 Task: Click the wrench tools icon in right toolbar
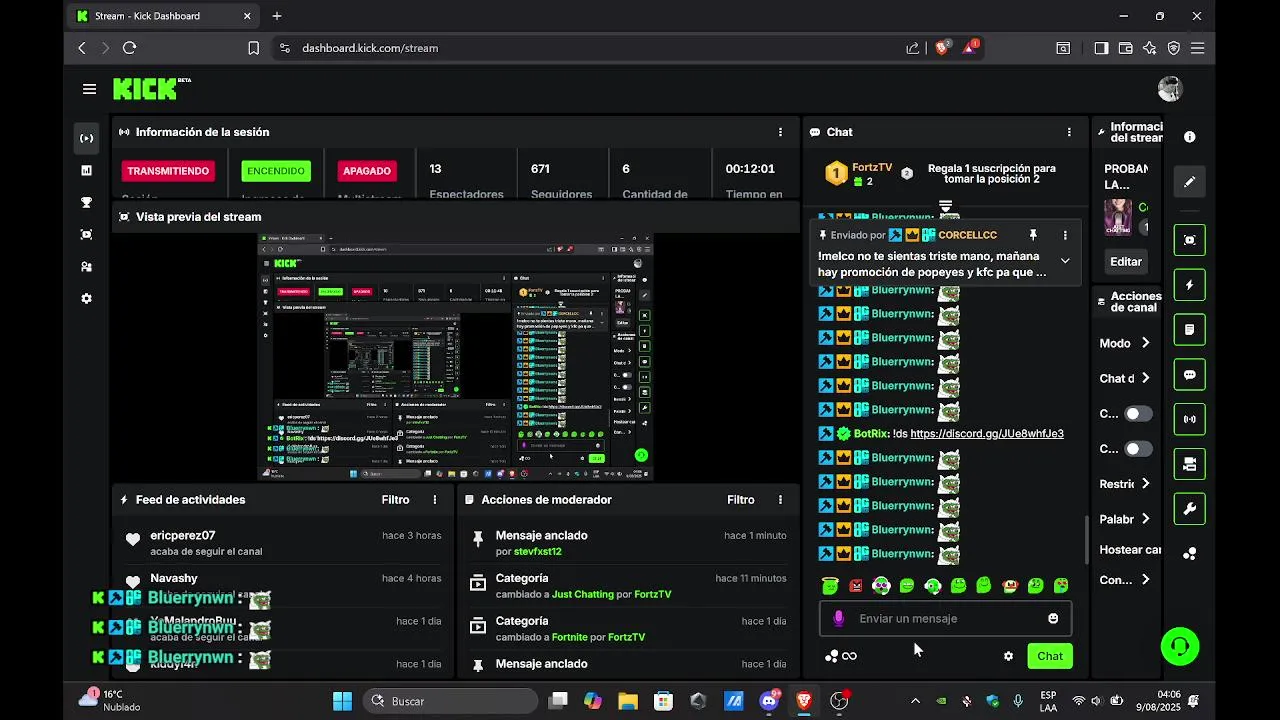[1189, 508]
